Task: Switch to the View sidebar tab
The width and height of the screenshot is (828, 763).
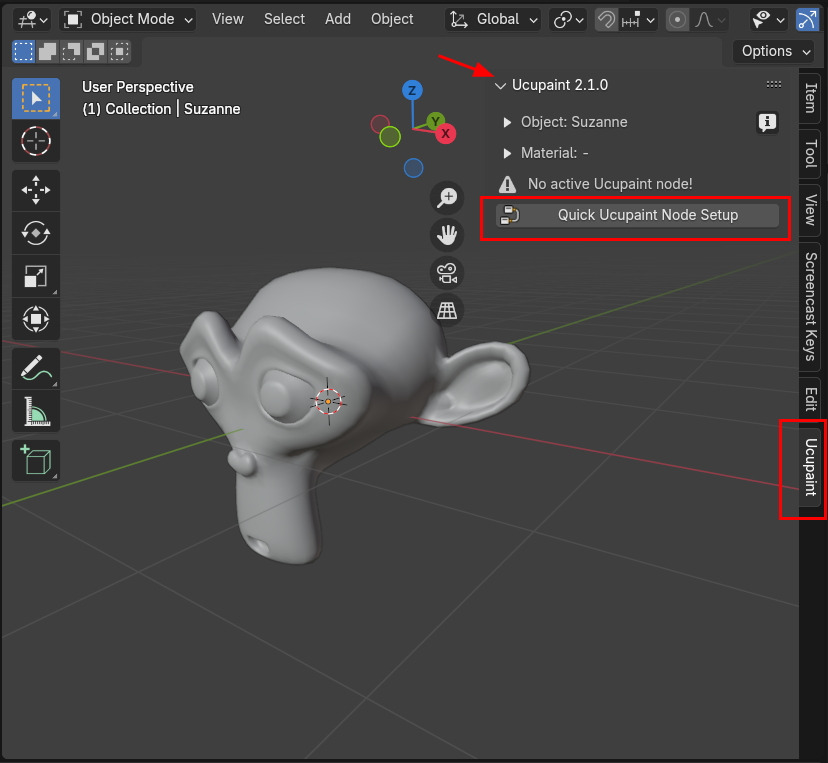Action: 810,210
